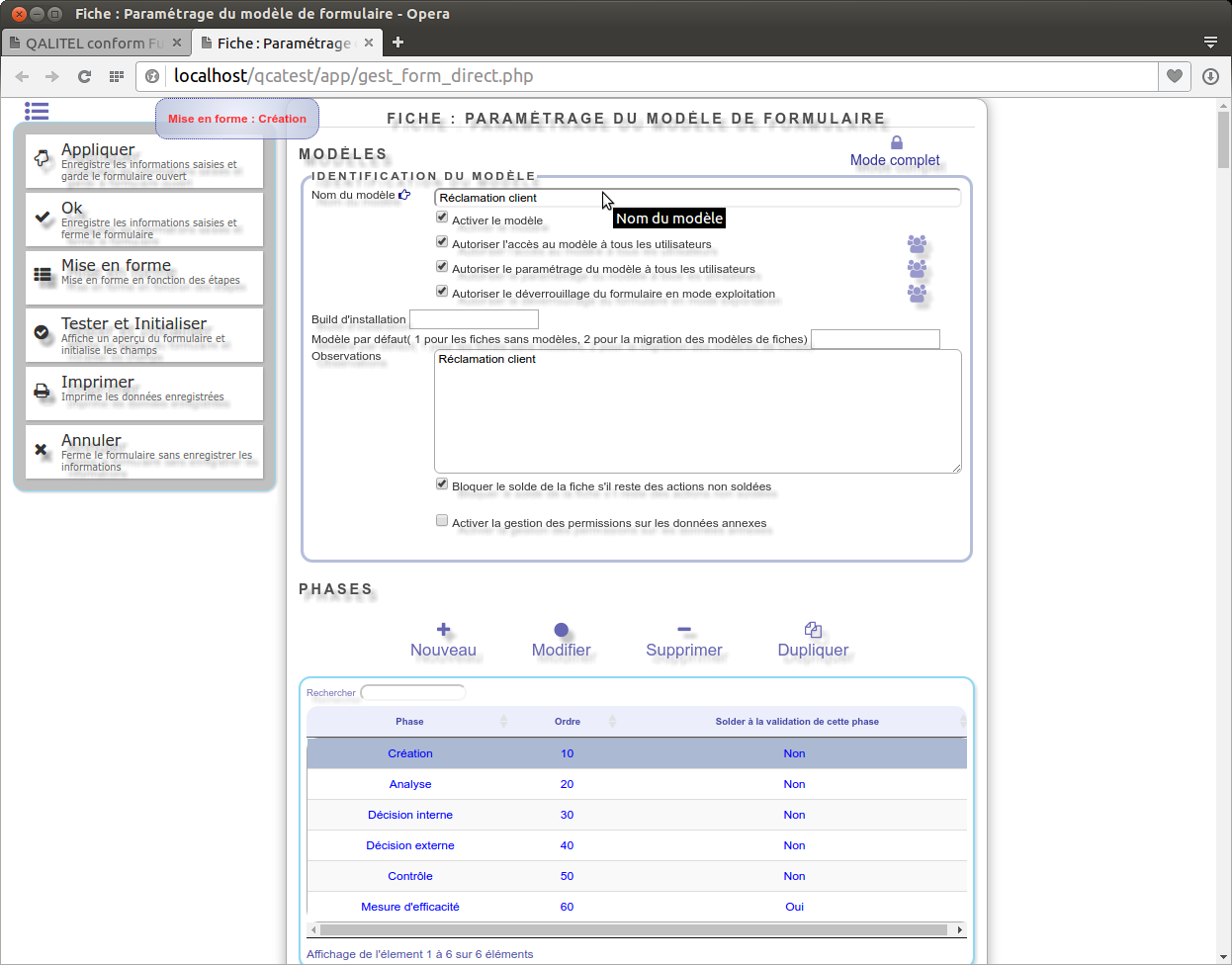The width and height of the screenshot is (1232, 965).
Task: Click Annuler to close without saving
Action: pos(144,452)
